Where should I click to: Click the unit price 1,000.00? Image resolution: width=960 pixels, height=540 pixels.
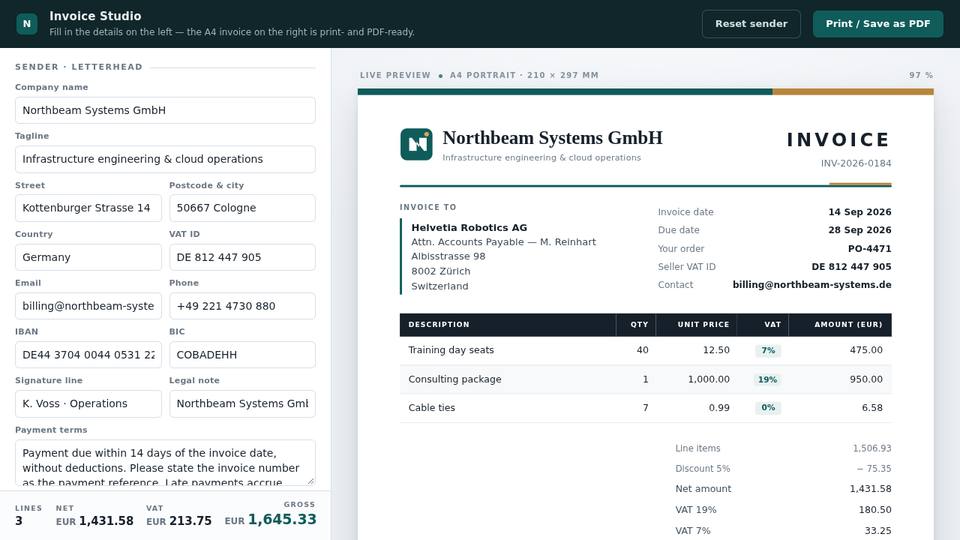[708, 380]
